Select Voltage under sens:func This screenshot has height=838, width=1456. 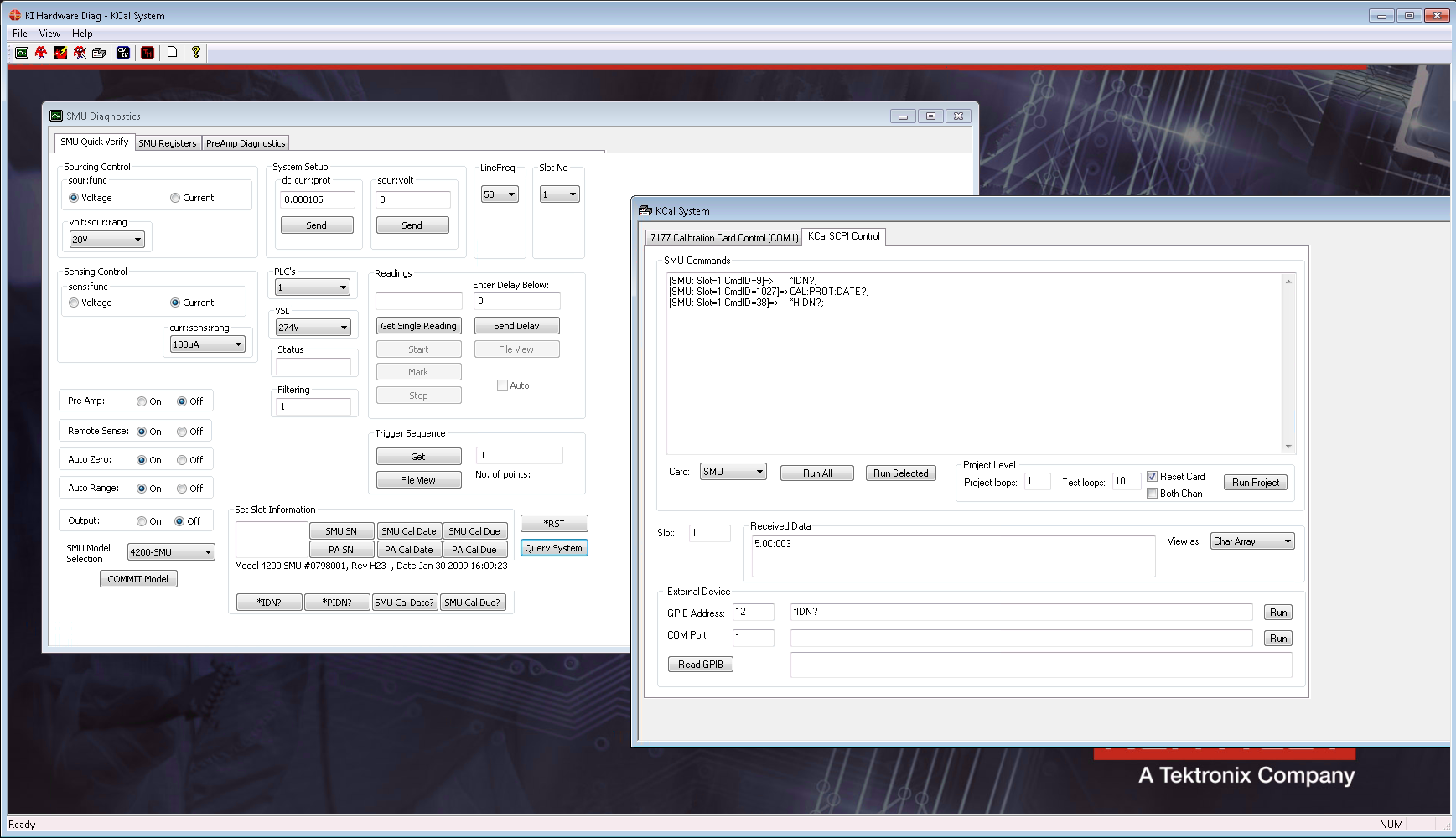(74, 303)
